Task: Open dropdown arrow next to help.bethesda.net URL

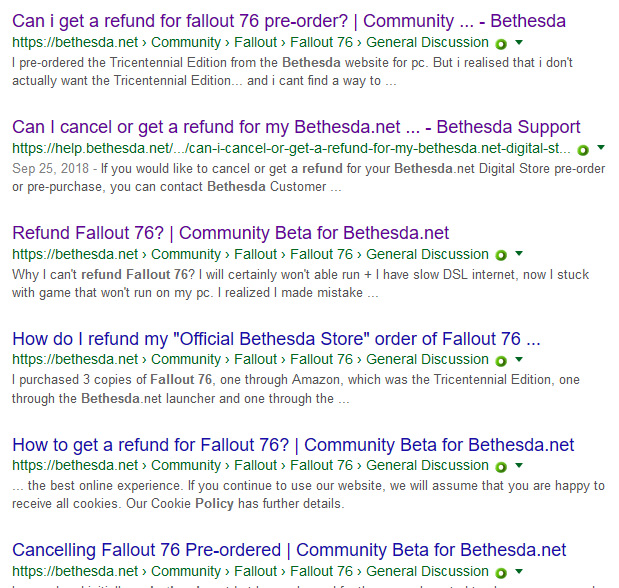Action: pos(601,148)
